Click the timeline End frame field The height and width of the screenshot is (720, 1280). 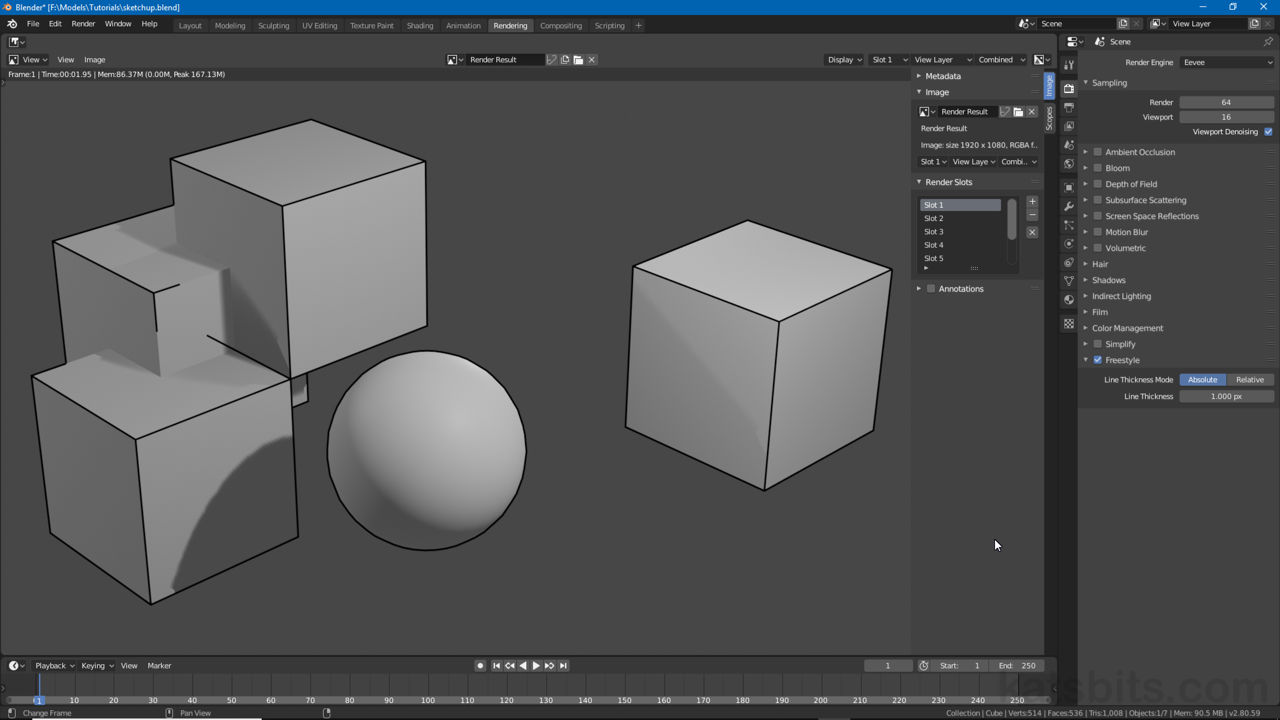coord(1019,666)
